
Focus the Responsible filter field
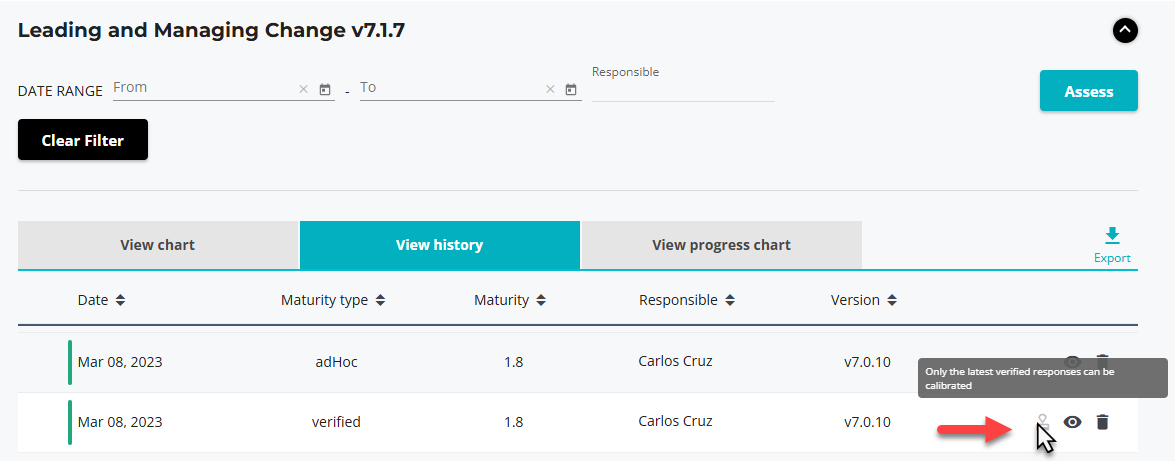[x=683, y=90]
